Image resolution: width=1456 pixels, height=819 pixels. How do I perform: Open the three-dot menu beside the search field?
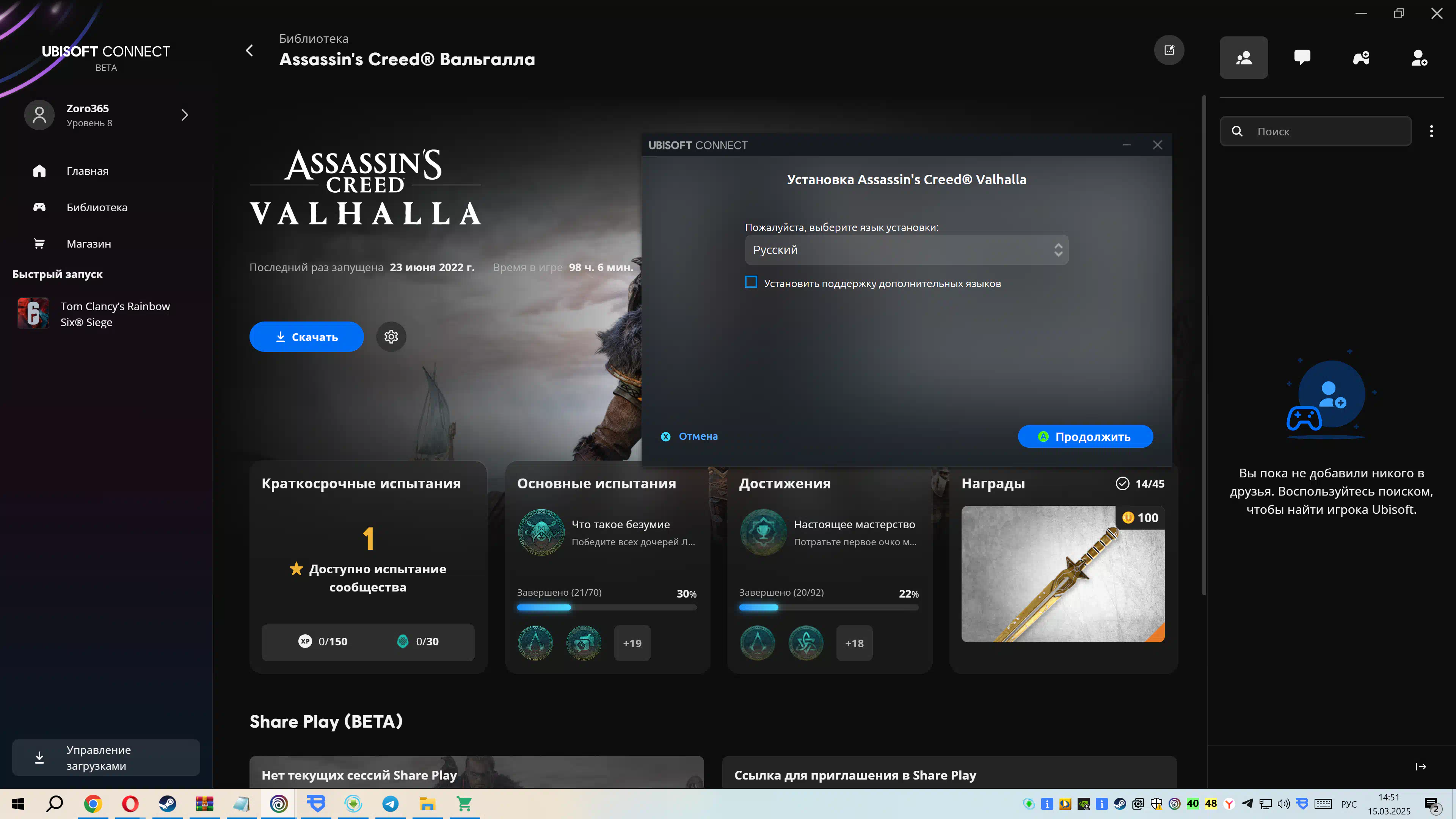(x=1431, y=132)
